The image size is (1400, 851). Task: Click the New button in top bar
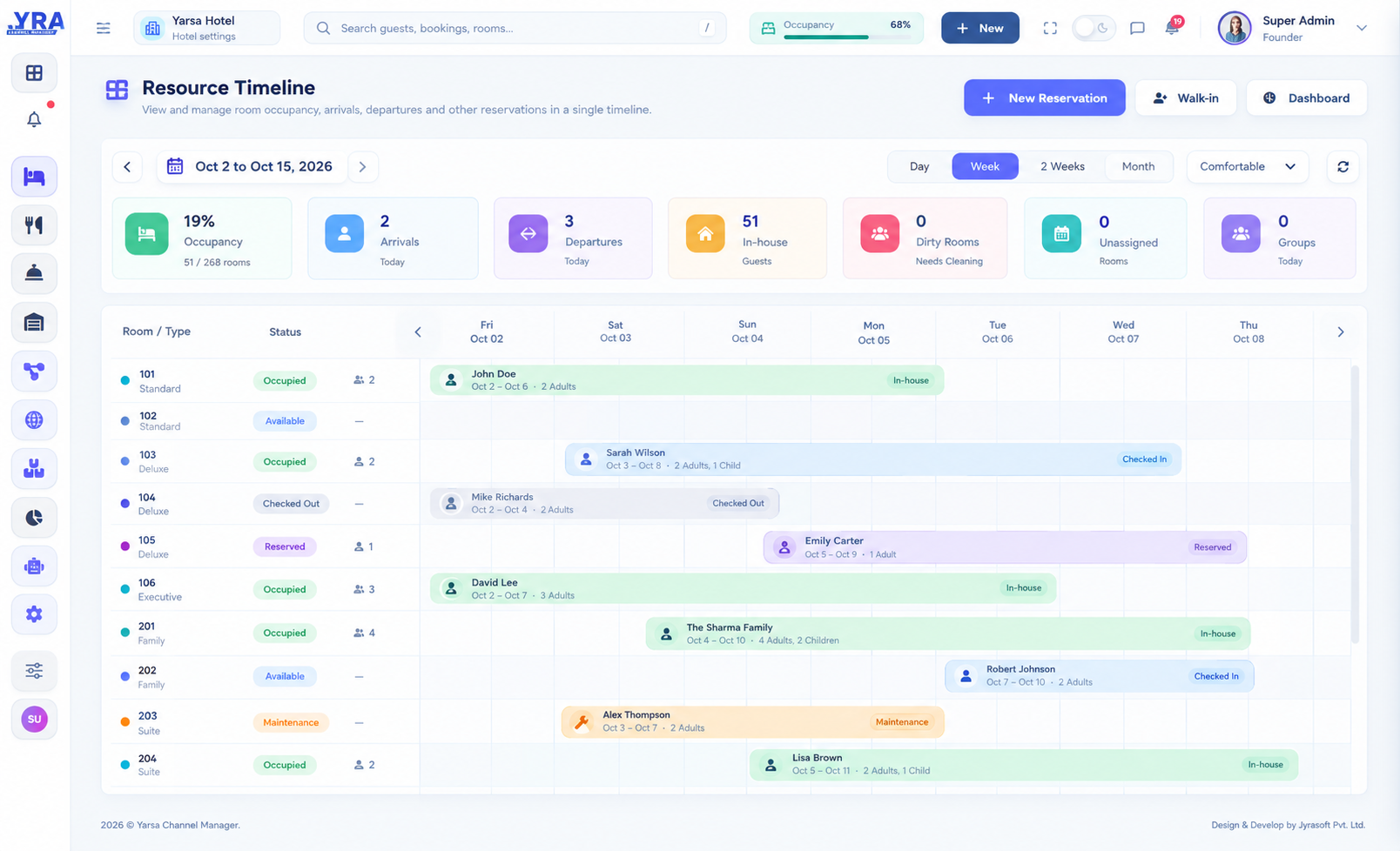tap(979, 28)
